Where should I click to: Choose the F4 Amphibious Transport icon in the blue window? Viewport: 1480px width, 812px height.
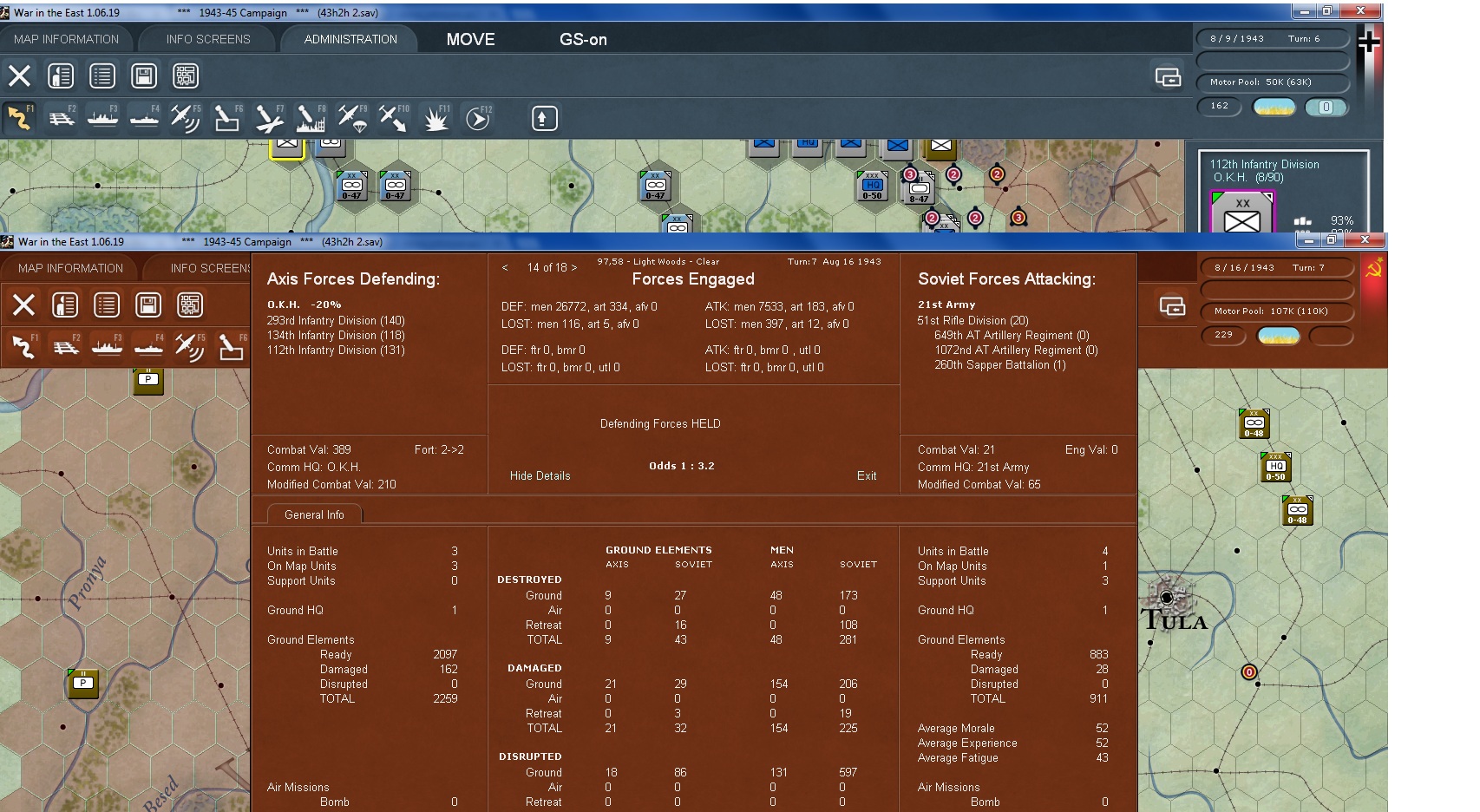(145, 118)
